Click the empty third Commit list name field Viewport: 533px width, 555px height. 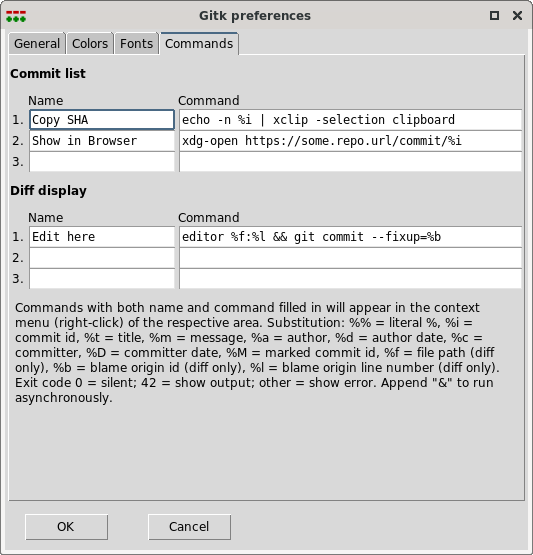102,162
